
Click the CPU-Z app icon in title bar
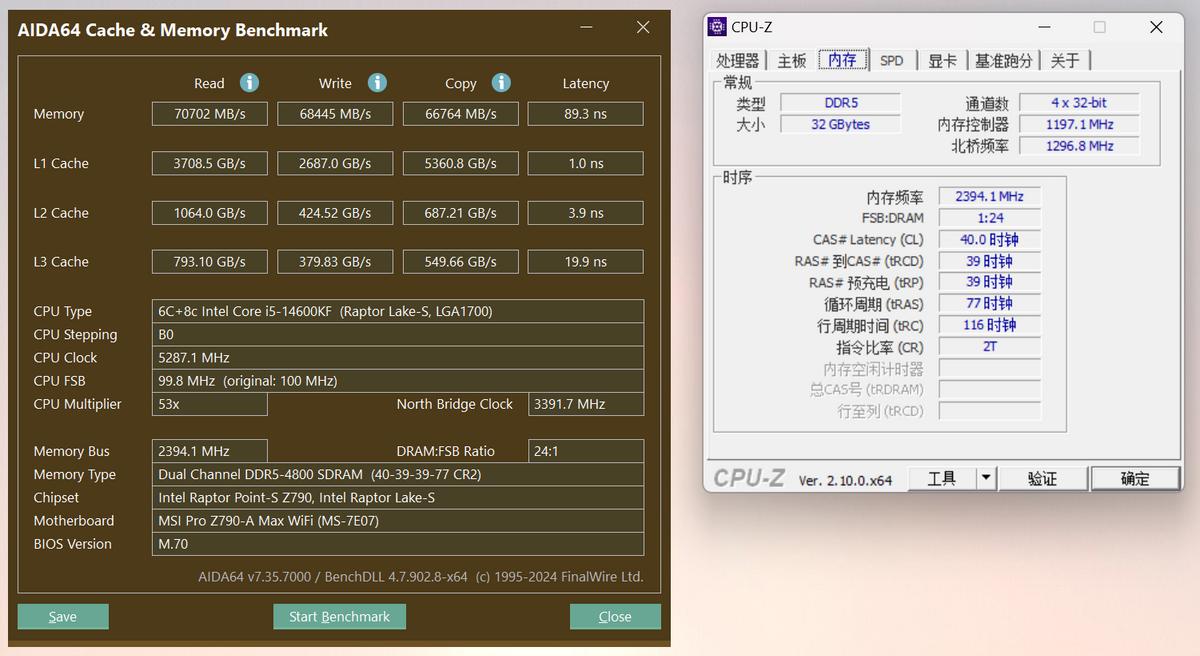point(717,27)
